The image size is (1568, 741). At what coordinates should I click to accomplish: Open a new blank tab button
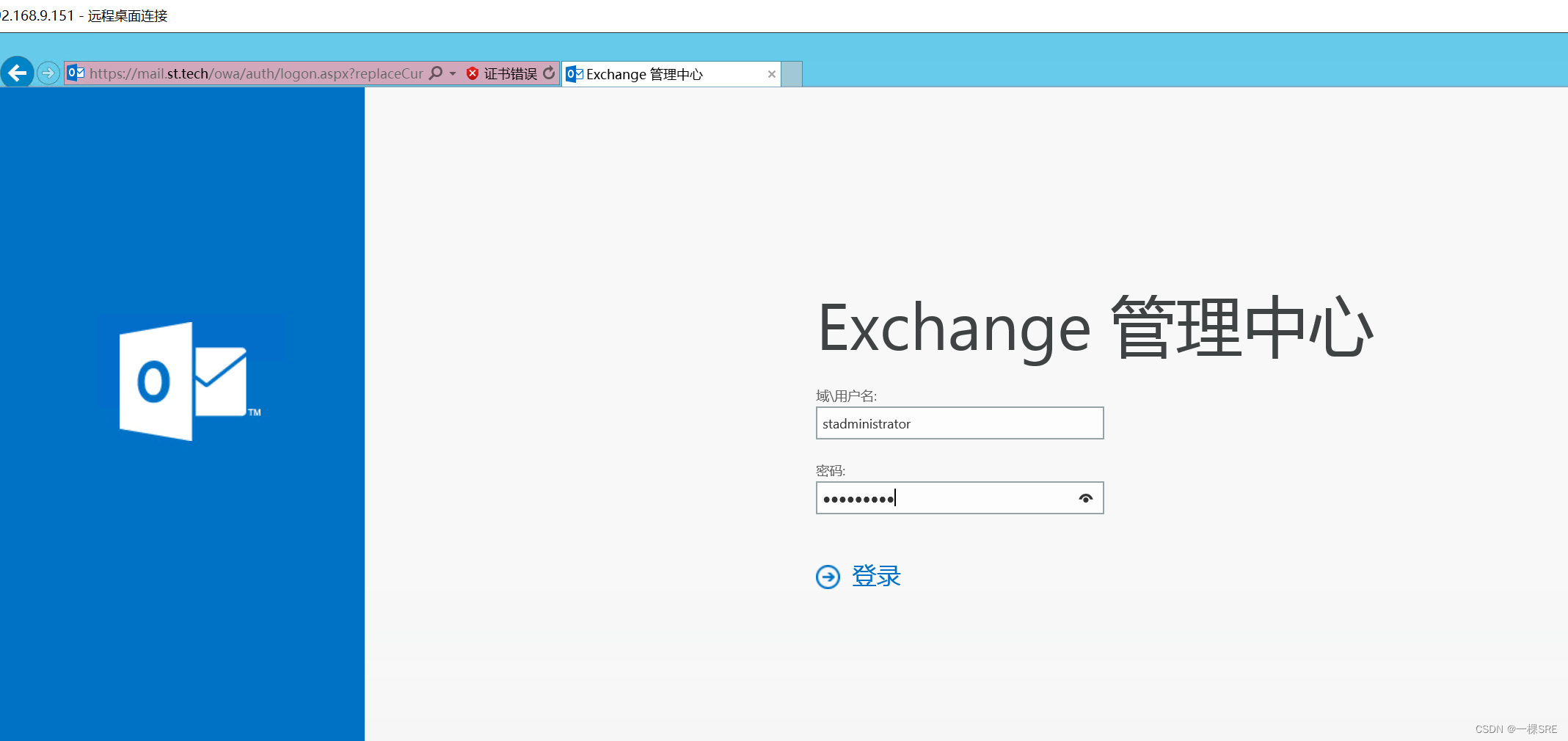[792, 74]
